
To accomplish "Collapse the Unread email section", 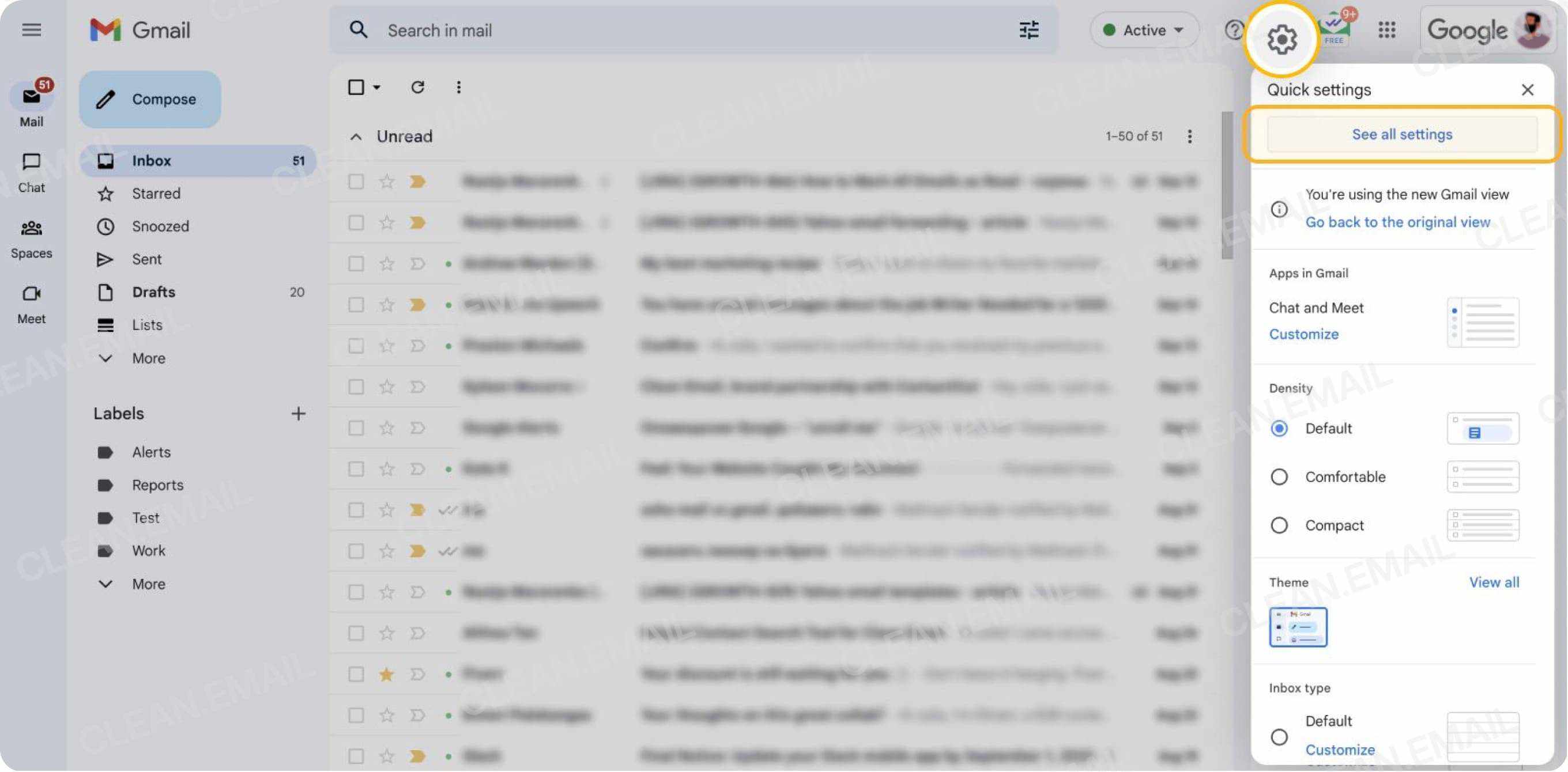I will 356,137.
